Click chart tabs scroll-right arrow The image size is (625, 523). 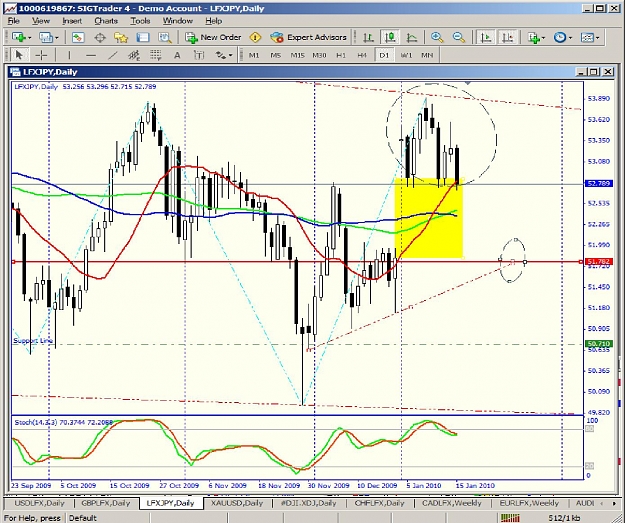coord(614,503)
